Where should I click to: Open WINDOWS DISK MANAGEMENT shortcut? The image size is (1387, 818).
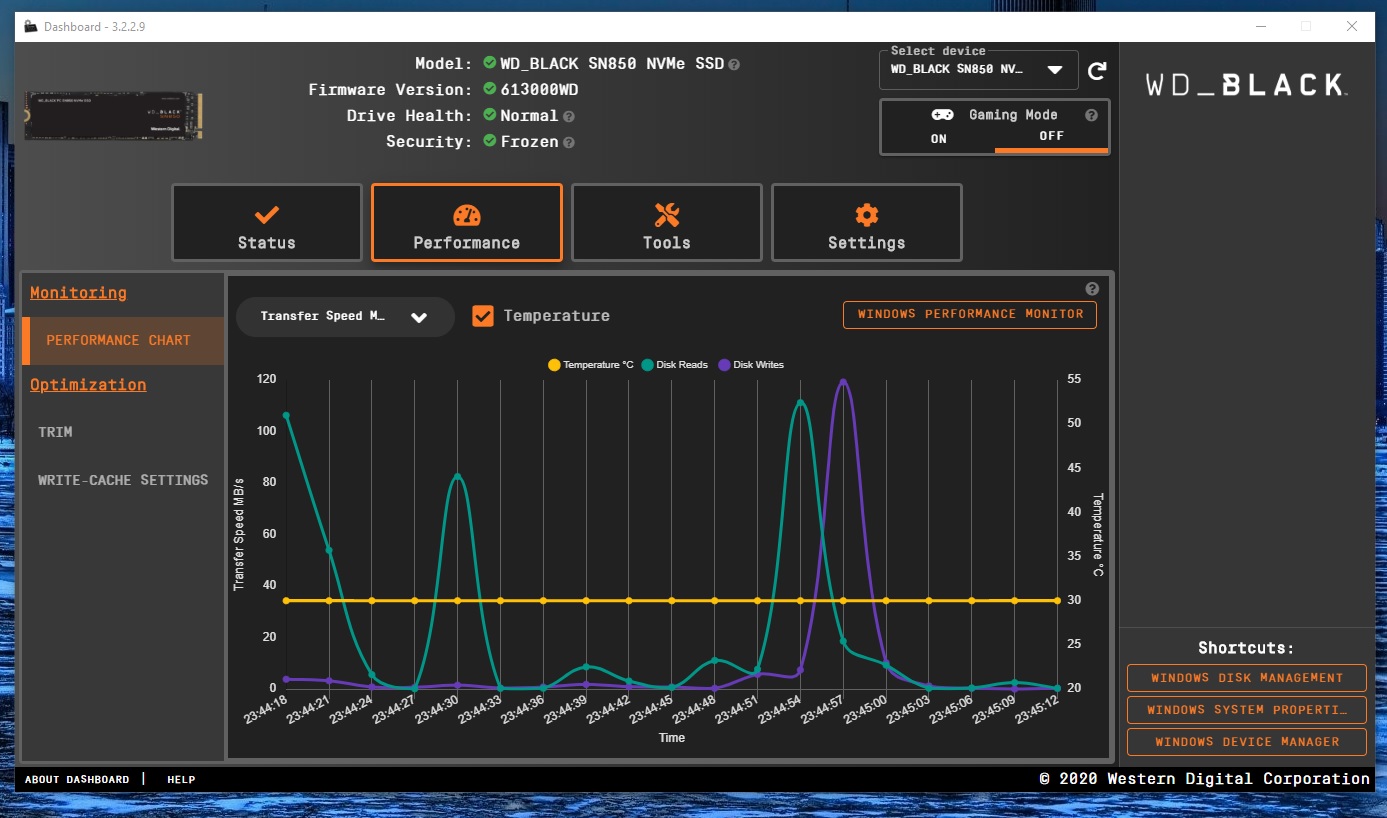pos(1247,678)
